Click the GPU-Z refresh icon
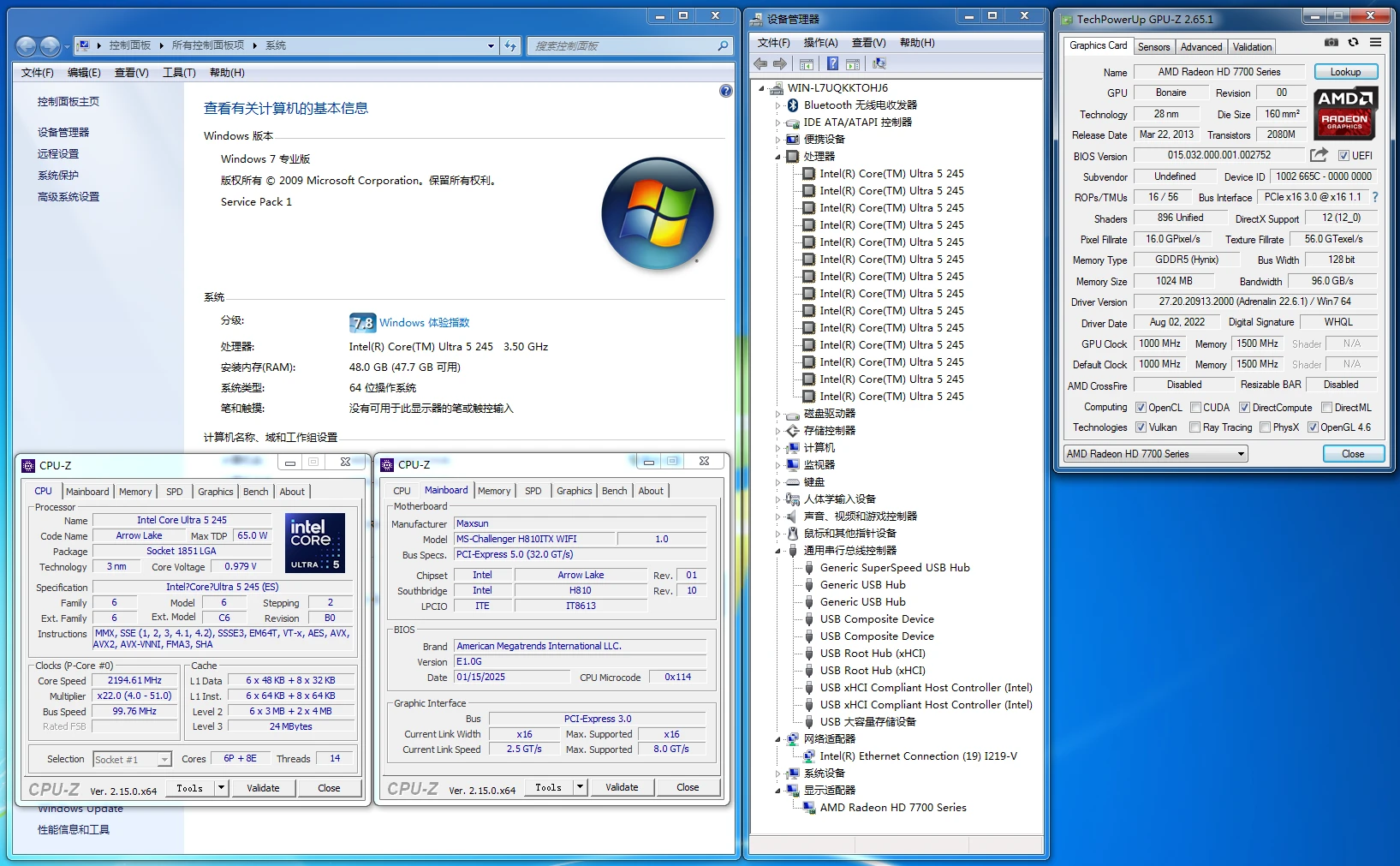1400x866 pixels. click(1353, 42)
